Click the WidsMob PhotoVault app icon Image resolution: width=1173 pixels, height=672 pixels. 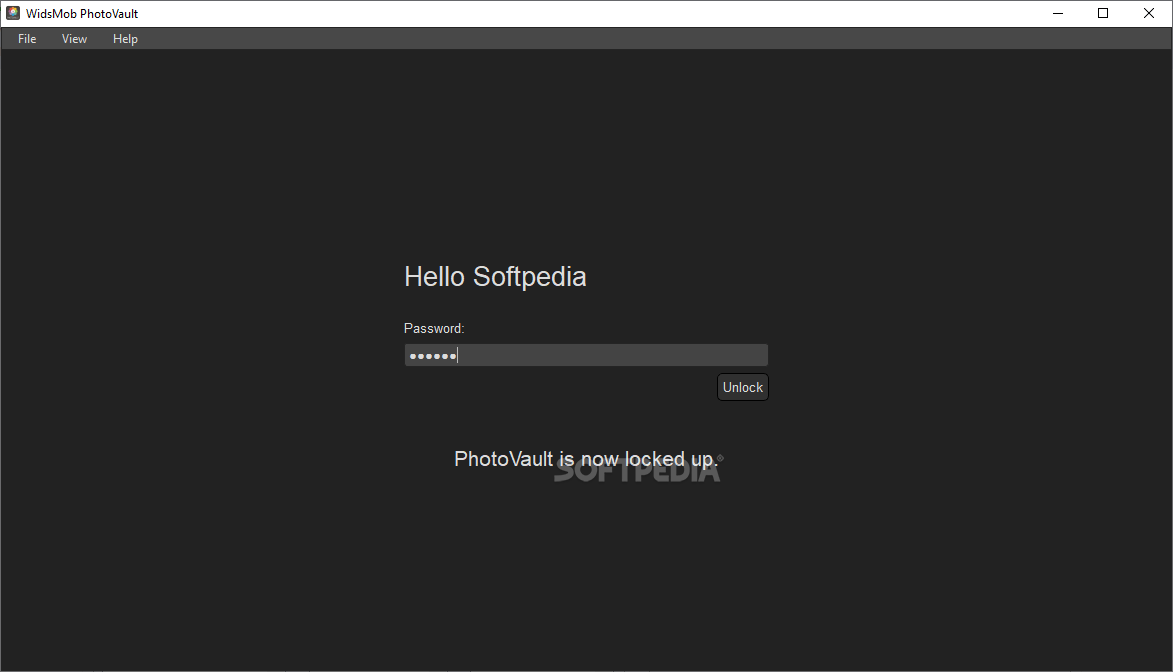tap(13, 13)
